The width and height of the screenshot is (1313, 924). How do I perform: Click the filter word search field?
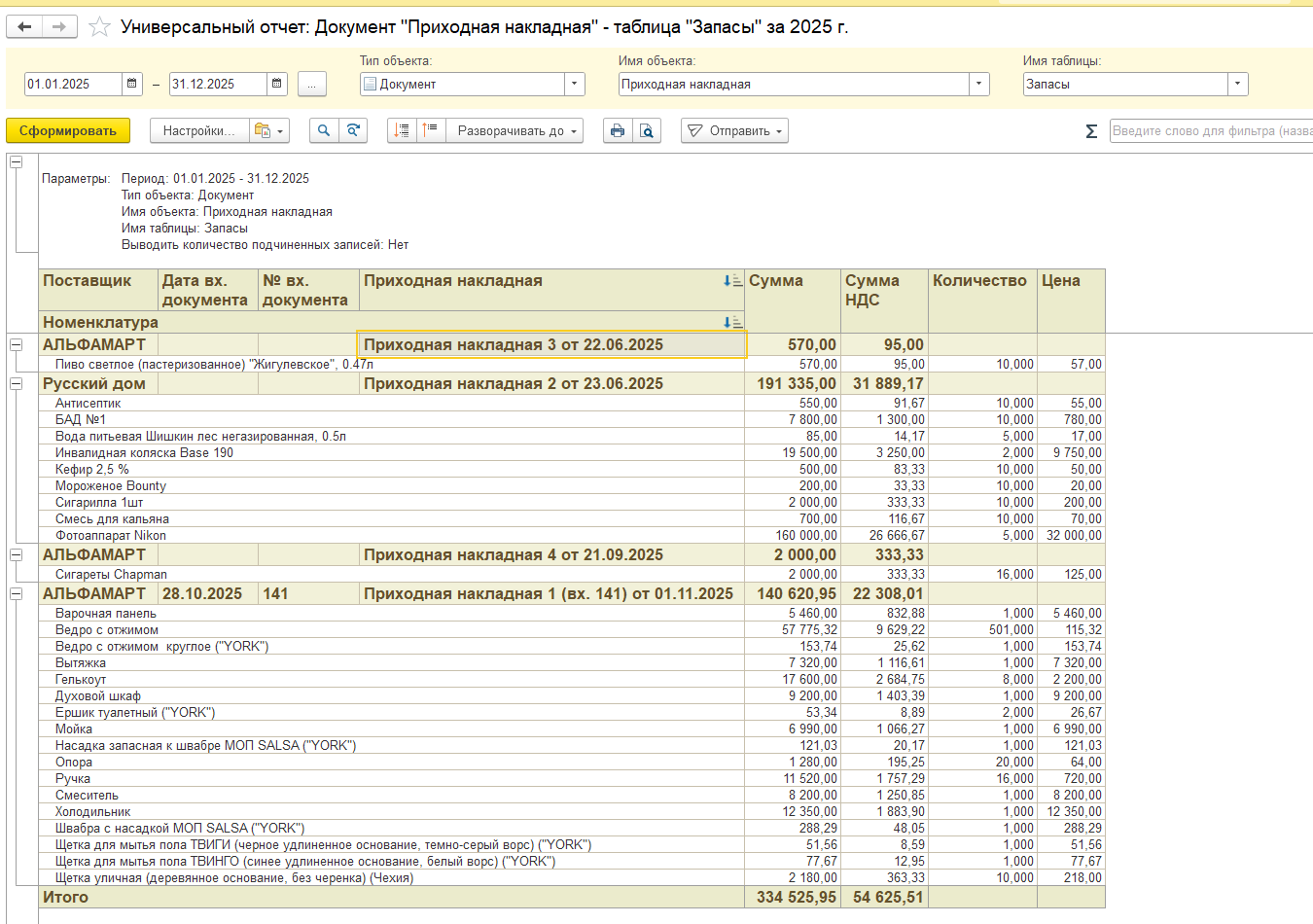coord(1210,130)
